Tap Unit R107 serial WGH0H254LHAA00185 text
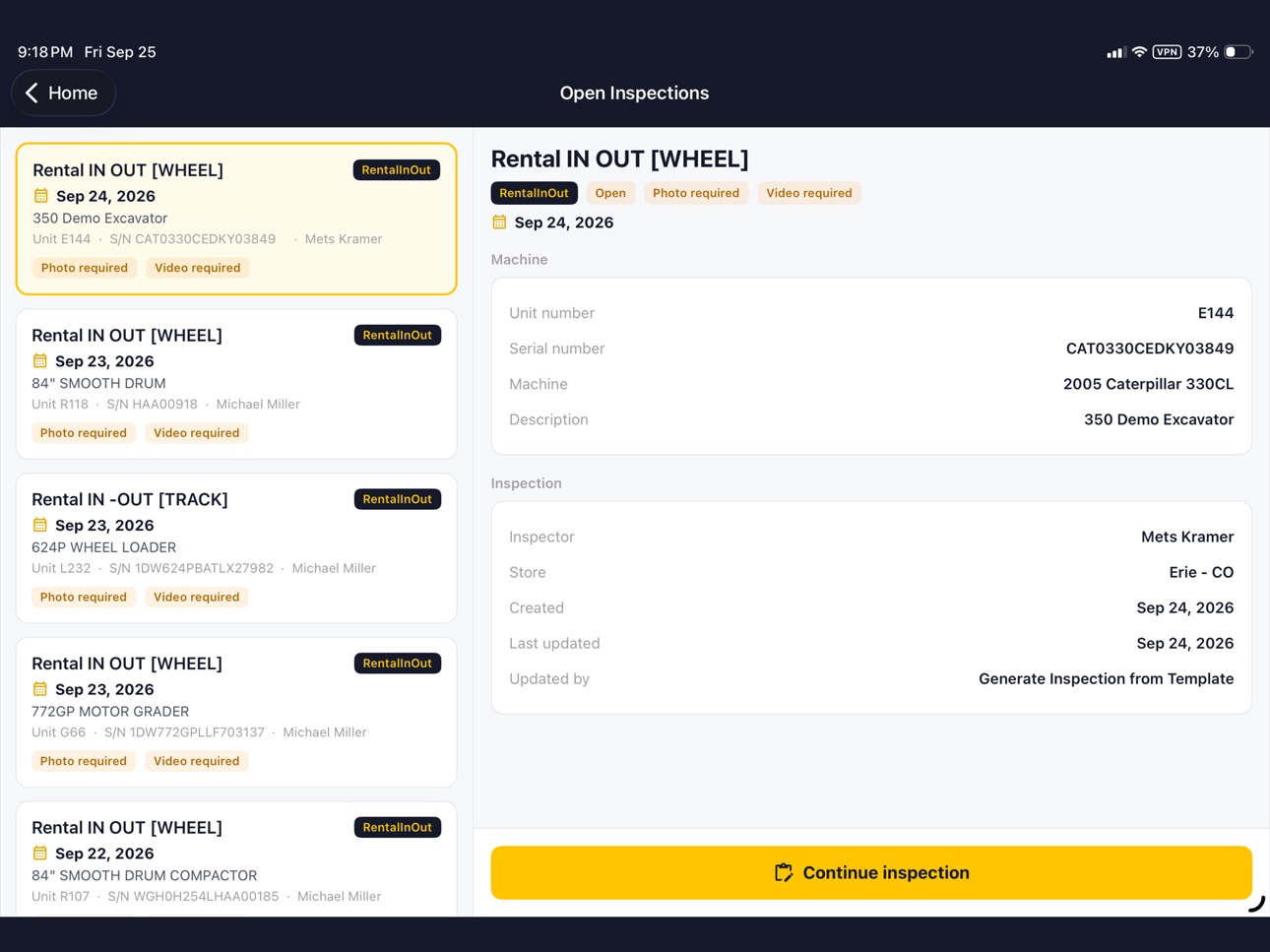 [193, 897]
